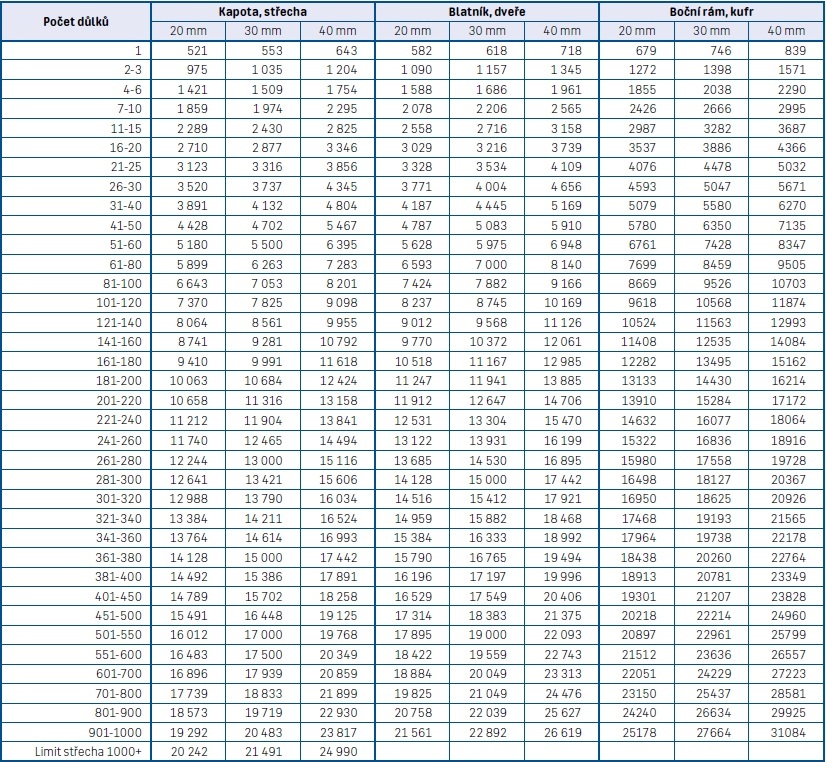Click the cell with value 24 990
This screenshot has height=762, width=826.
click(x=336, y=751)
